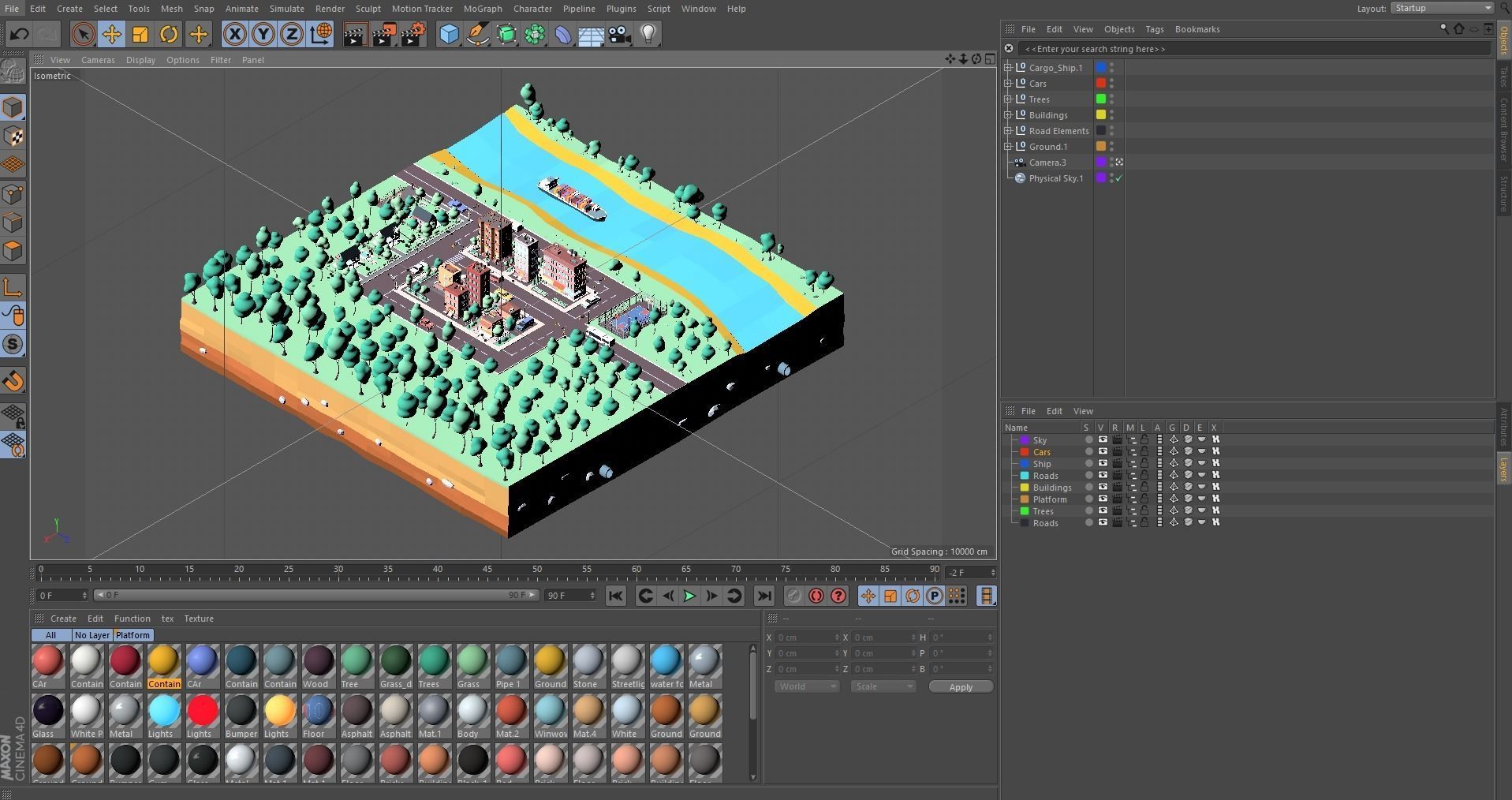Enable the Snap magnet tool
Image resolution: width=1512 pixels, height=800 pixels.
pyautogui.click(x=13, y=381)
